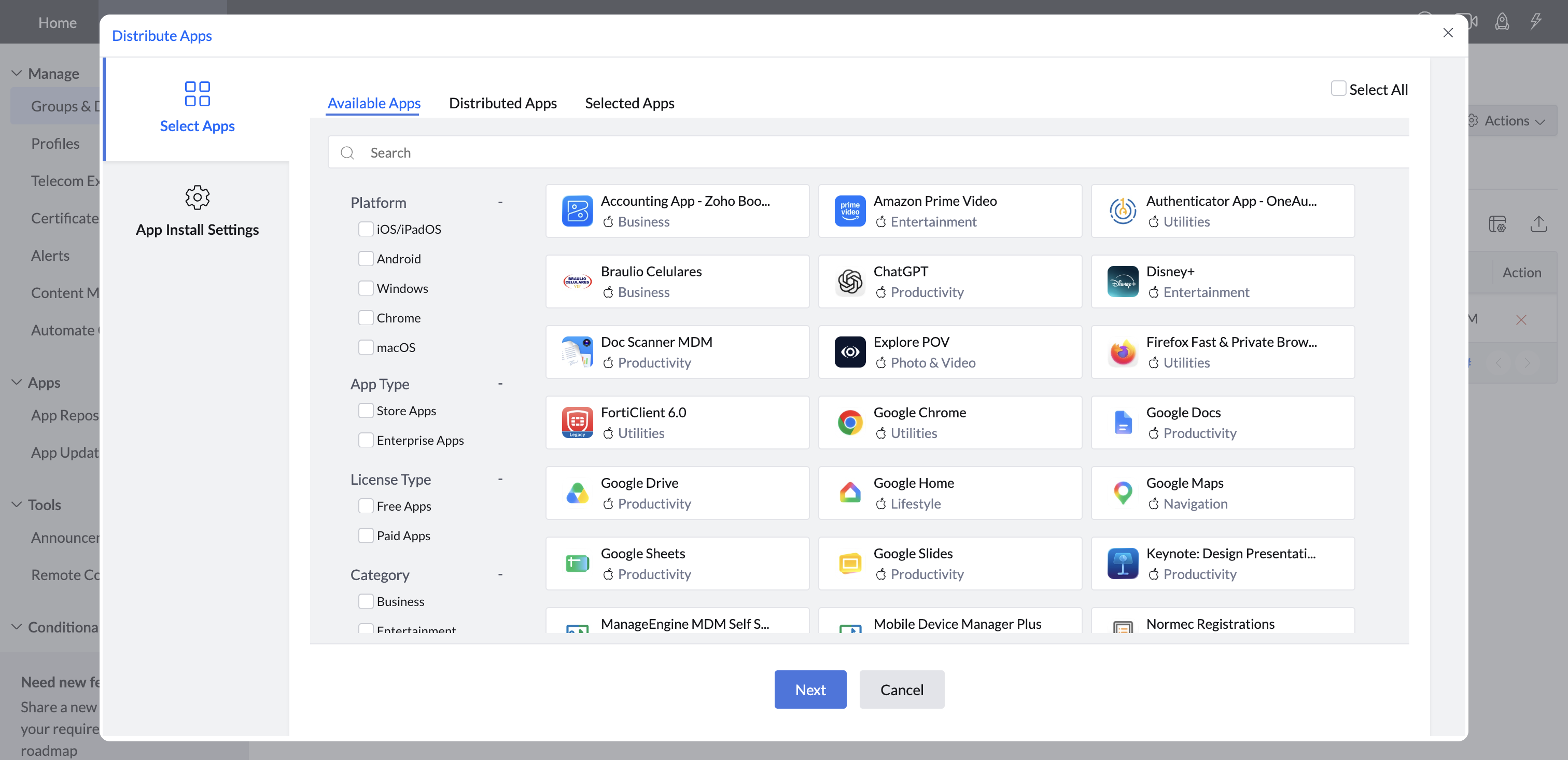Click the lightning bolt icon in top bar

(x=1536, y=22)
